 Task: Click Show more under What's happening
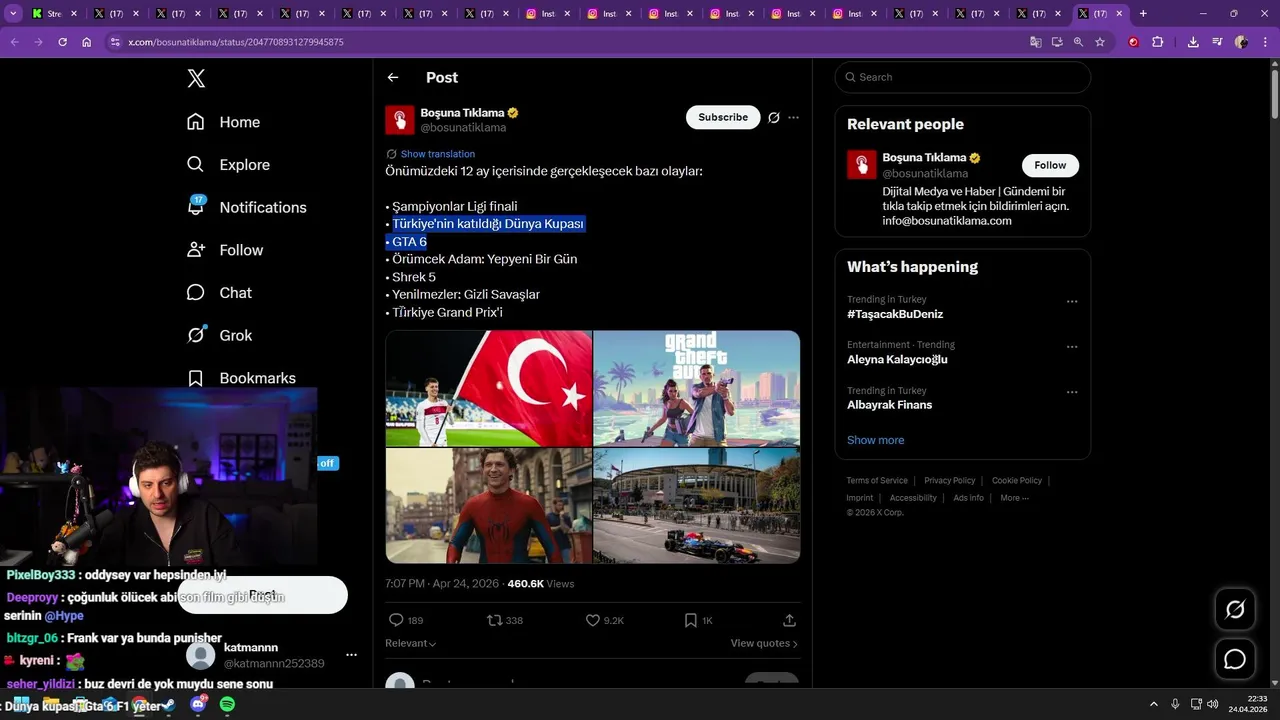875,440
